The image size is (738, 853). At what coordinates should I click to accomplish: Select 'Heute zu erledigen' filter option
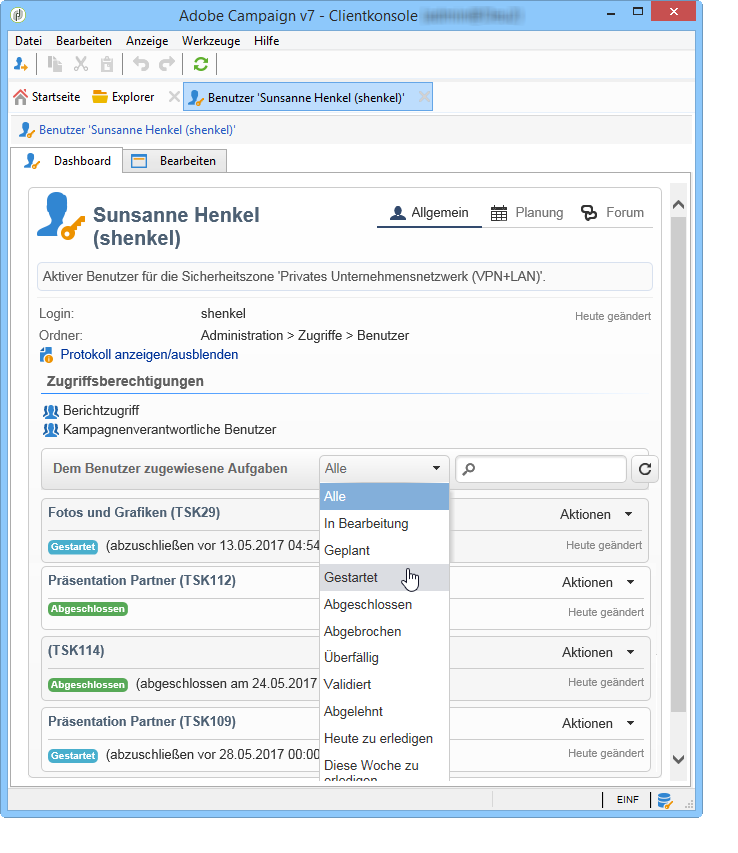(384, 739)
